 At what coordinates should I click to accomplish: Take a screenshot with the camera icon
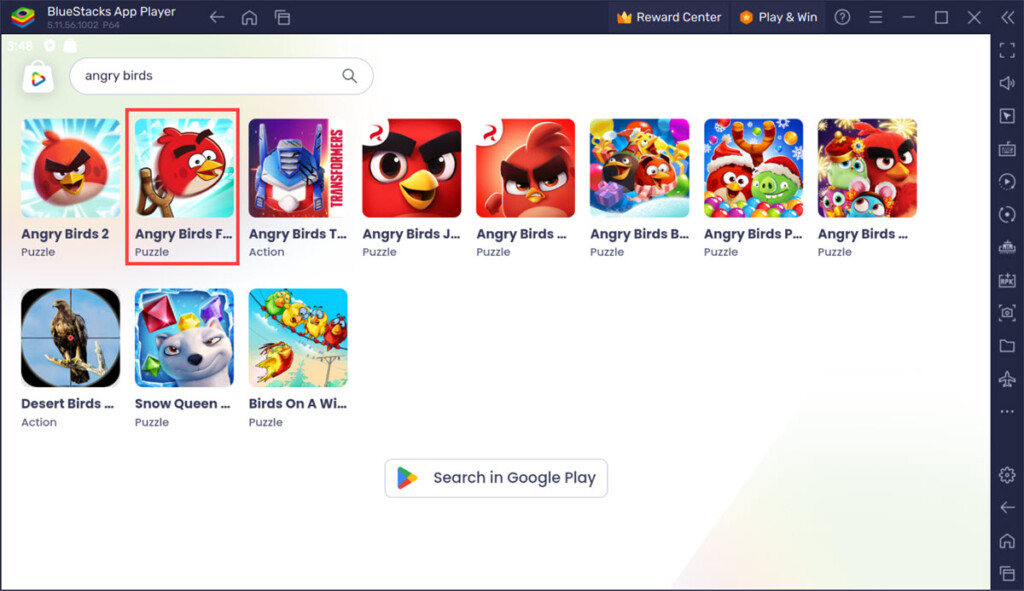(x=1007, y=313)
